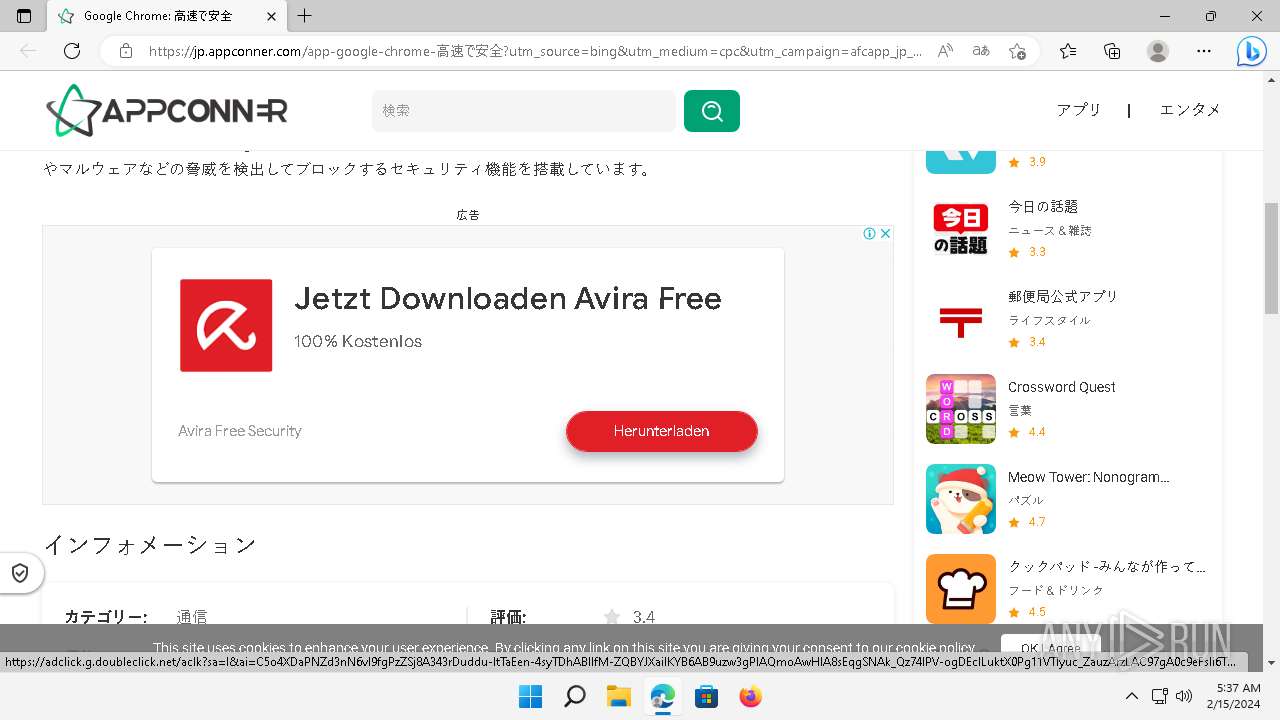Open the クックパッド app icon
This screenshot has width=1280, height=720.
961,589
